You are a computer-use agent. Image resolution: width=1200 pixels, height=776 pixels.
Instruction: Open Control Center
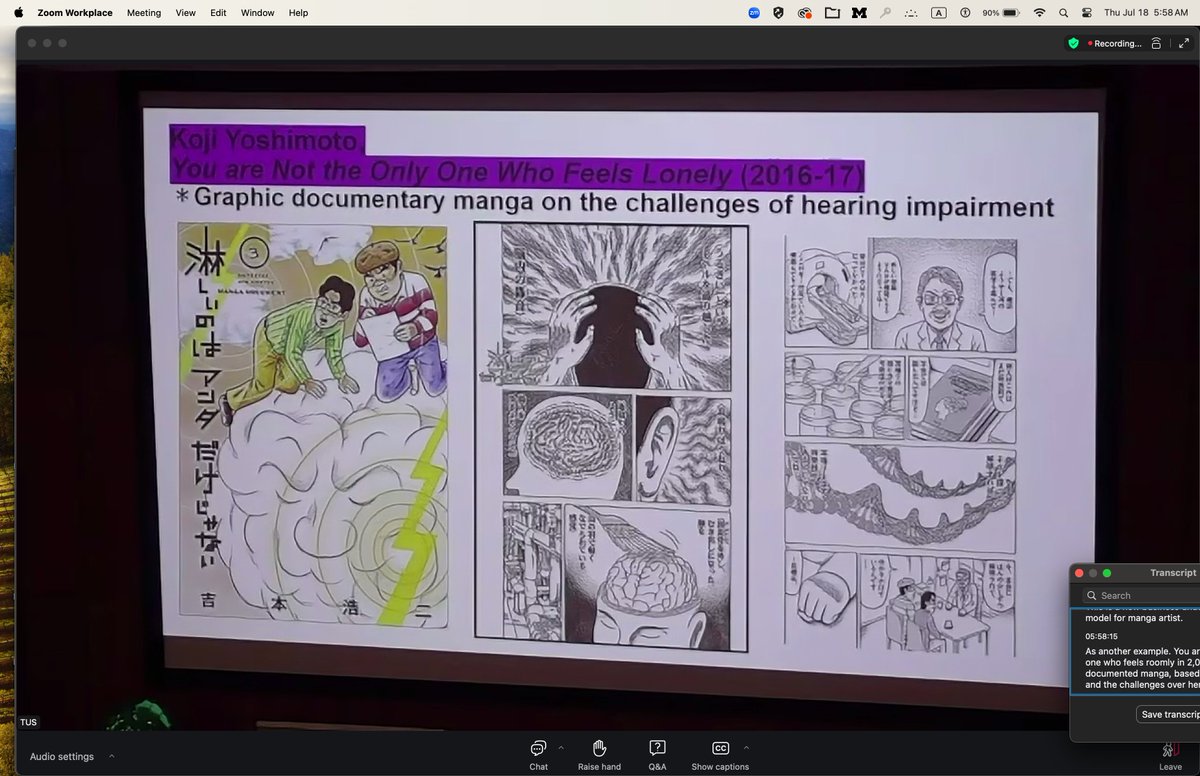(1087, 13)
